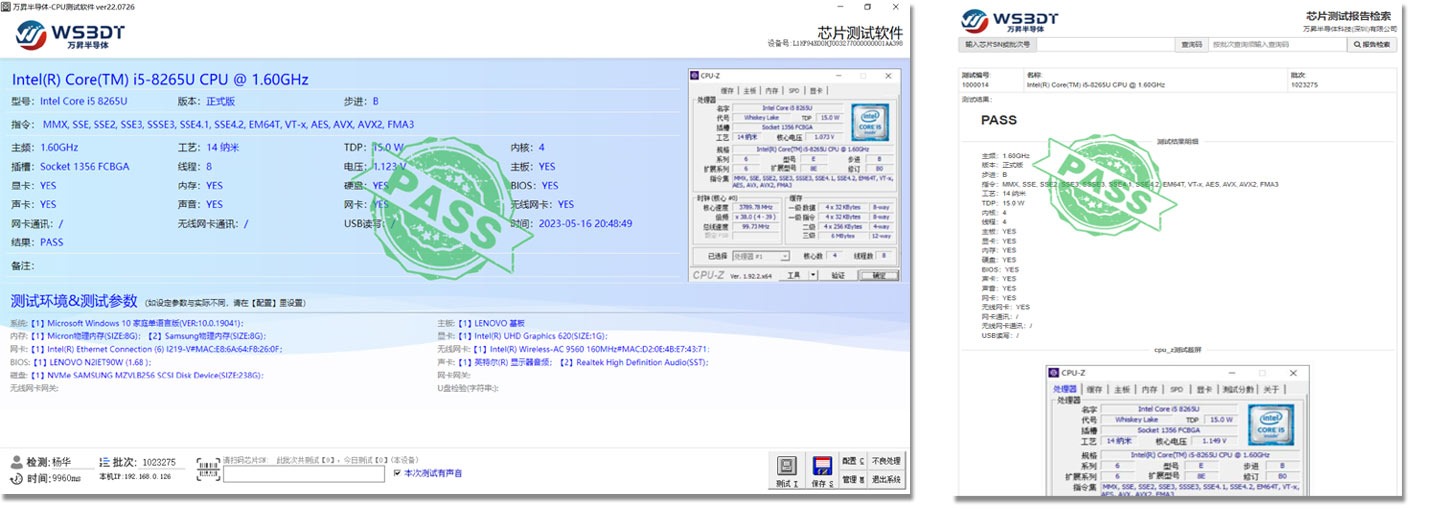This screenshot has height=510, width=1430.
Task: Click the 测试环境&测试参数 heading
Action: [x=74, y=301]
